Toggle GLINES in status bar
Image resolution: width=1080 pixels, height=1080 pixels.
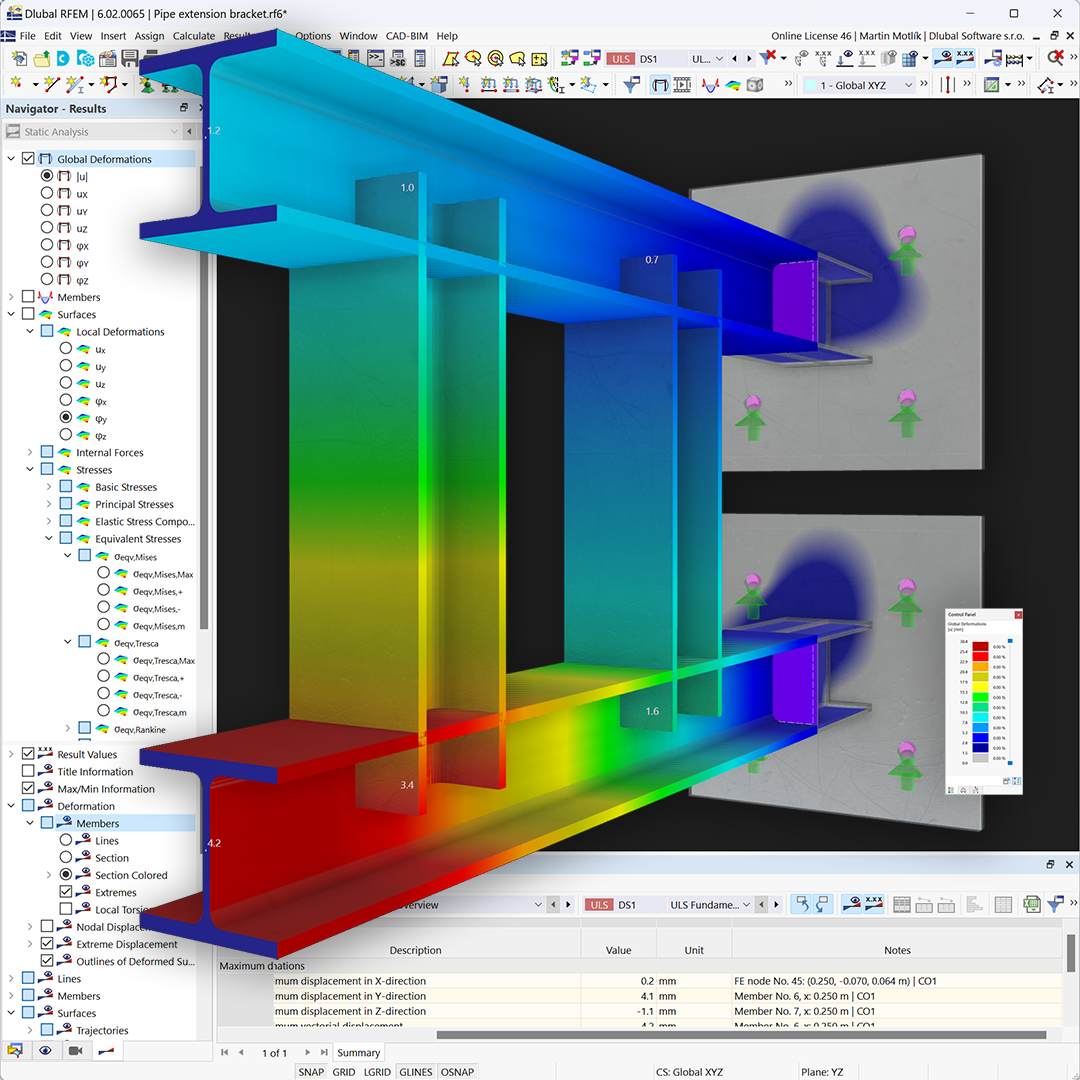(x=415, y=1072)
